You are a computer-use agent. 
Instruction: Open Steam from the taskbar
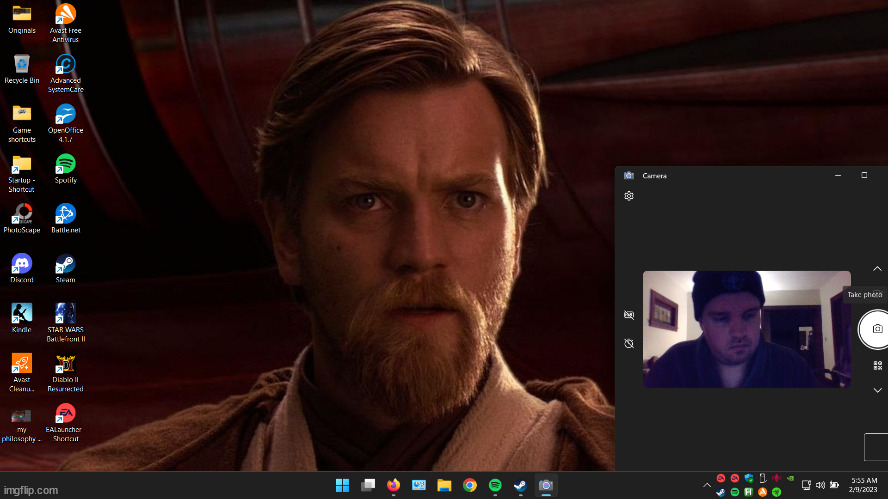click(520, 485)
